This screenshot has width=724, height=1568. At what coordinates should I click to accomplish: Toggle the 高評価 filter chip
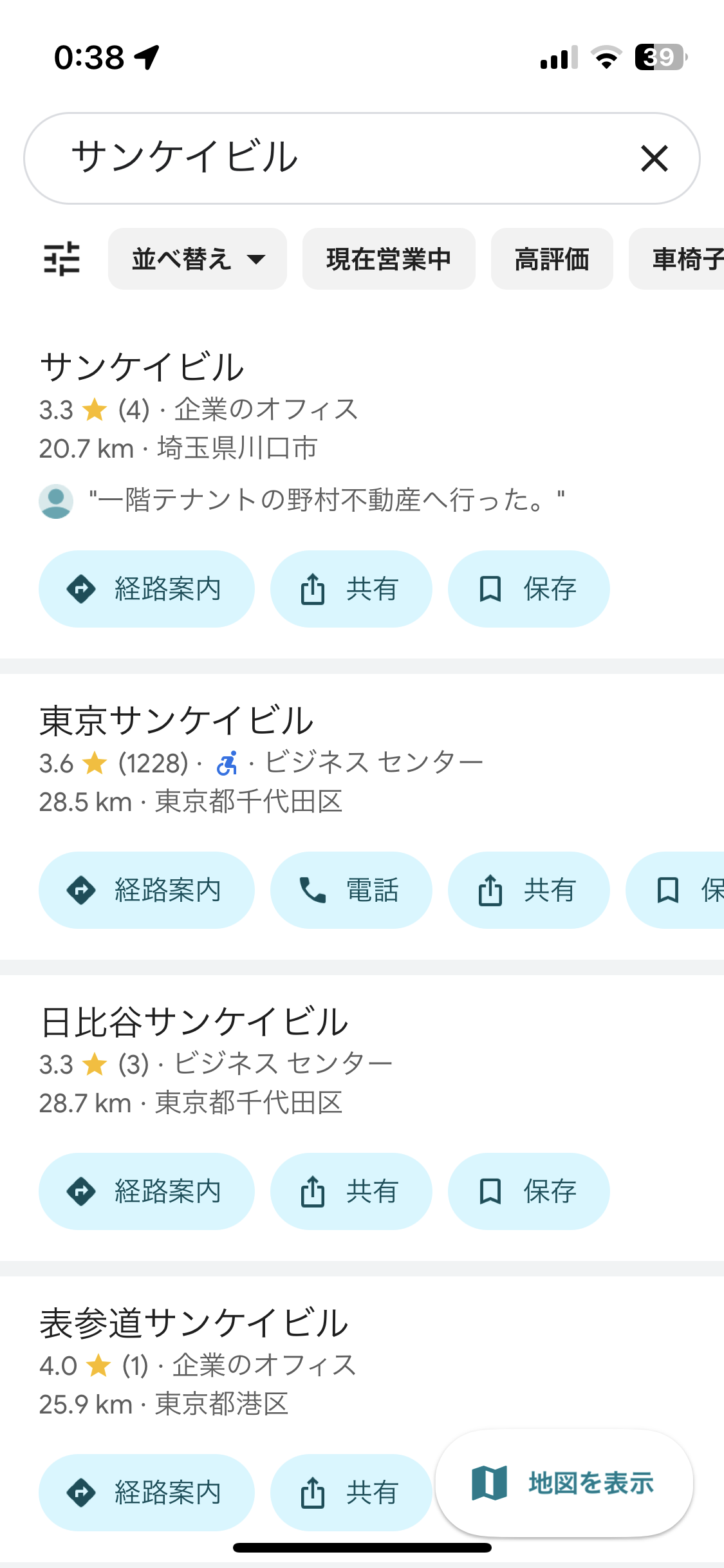[552, 259]
